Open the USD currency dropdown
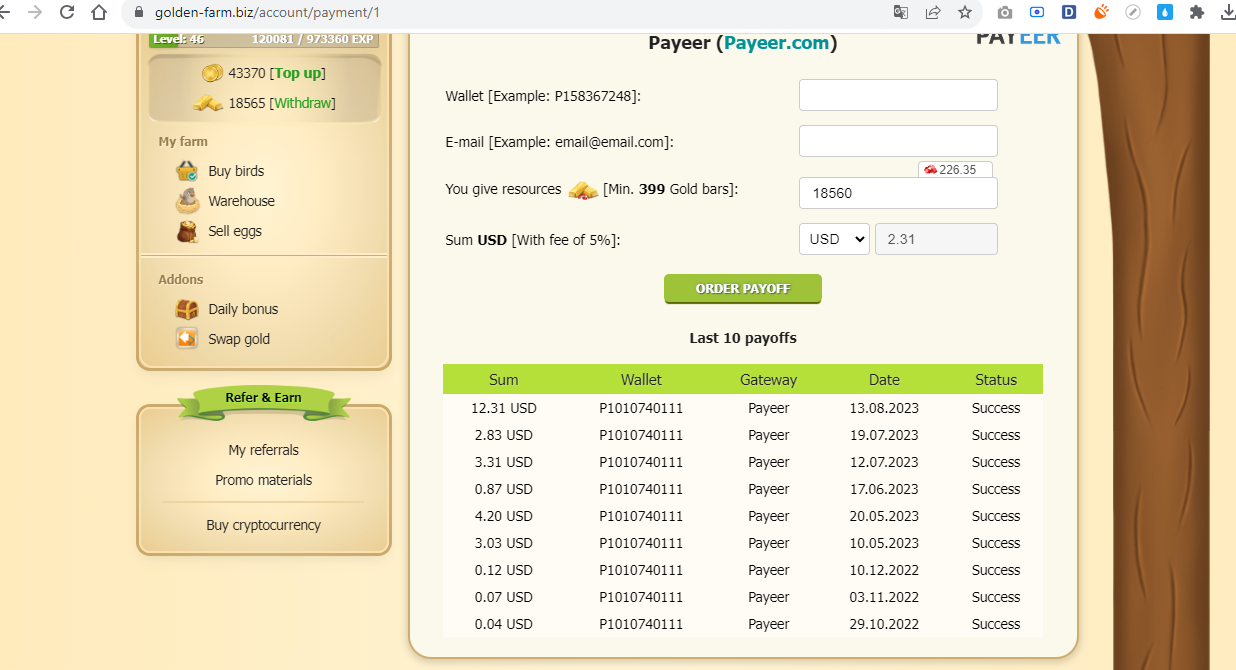Viewport: 1236px width, 670px height. click(x=834, y=239)
